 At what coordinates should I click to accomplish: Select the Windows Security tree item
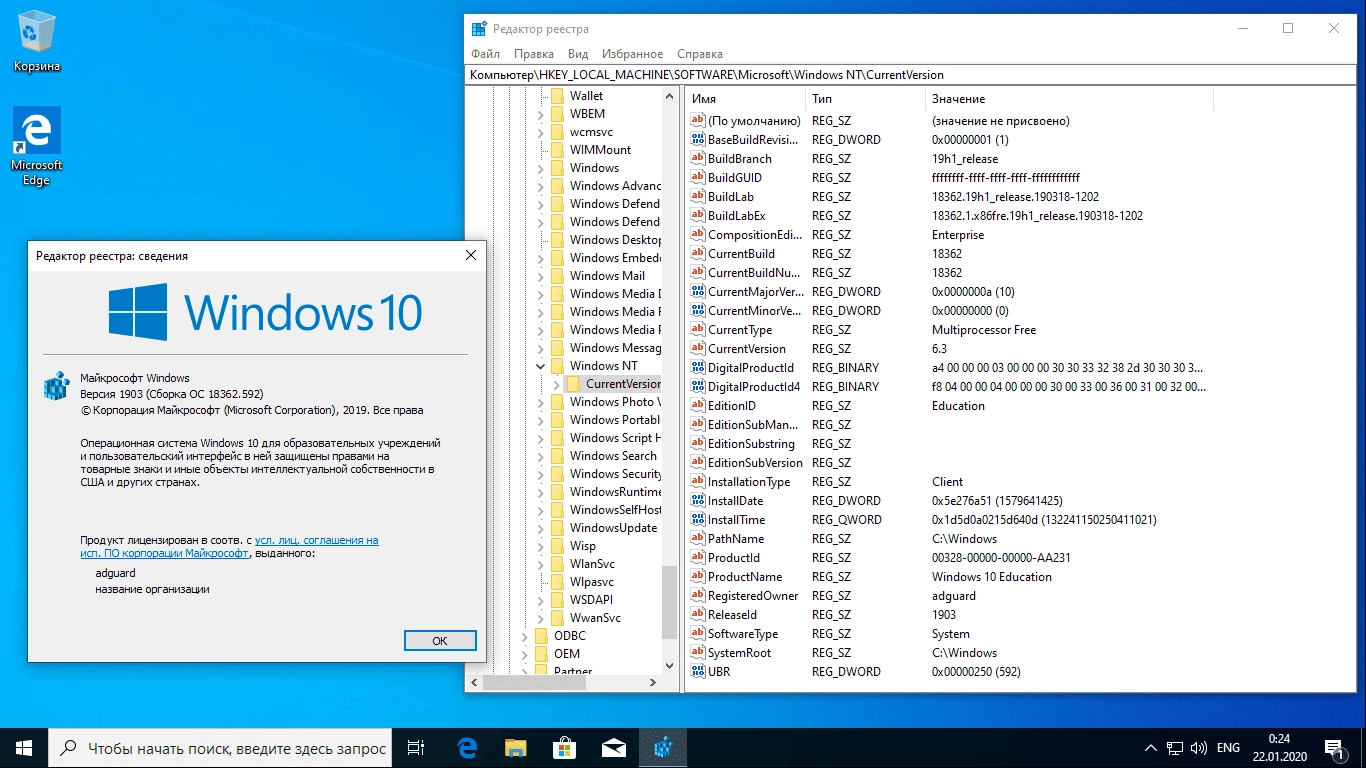615,473
